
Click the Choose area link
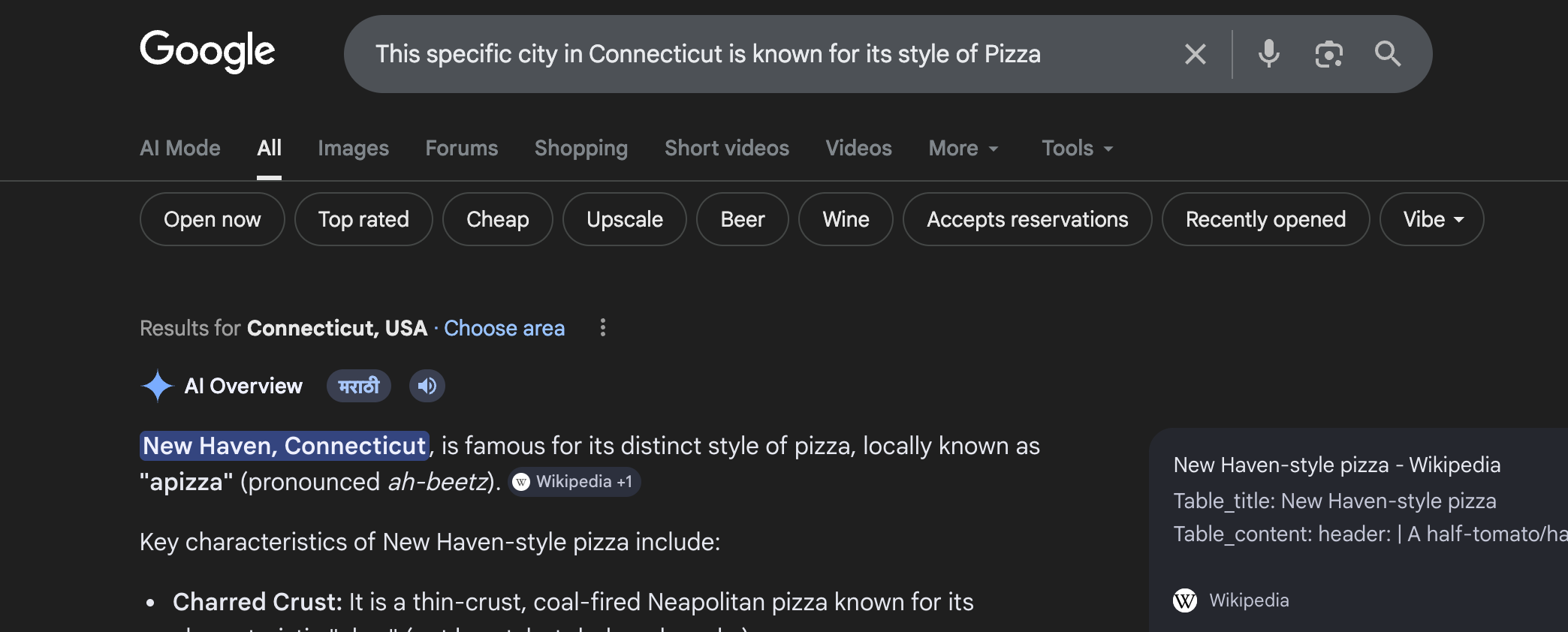(504, 328)
